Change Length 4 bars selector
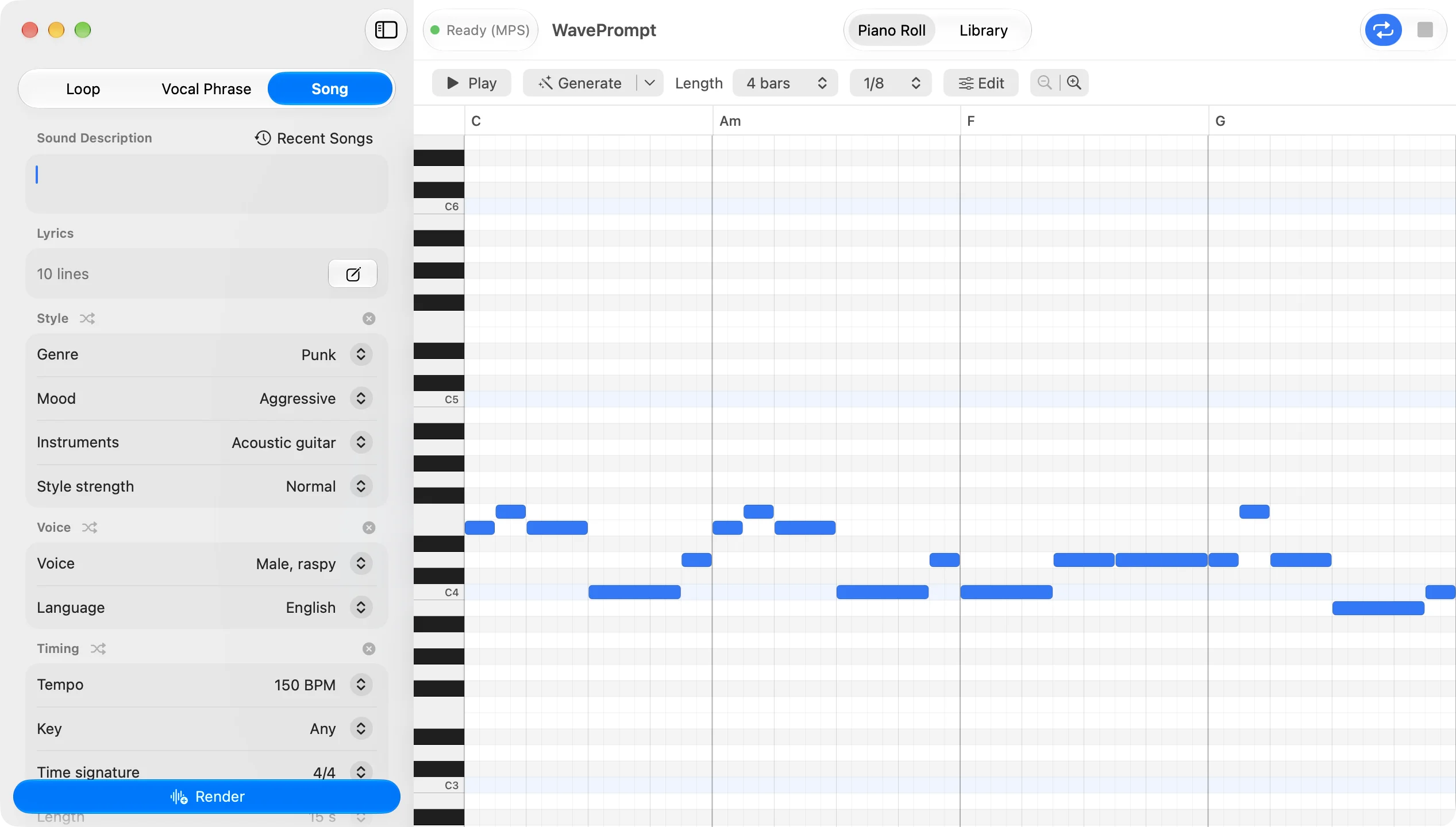The image size is (1456, 827). pos(785,83)
